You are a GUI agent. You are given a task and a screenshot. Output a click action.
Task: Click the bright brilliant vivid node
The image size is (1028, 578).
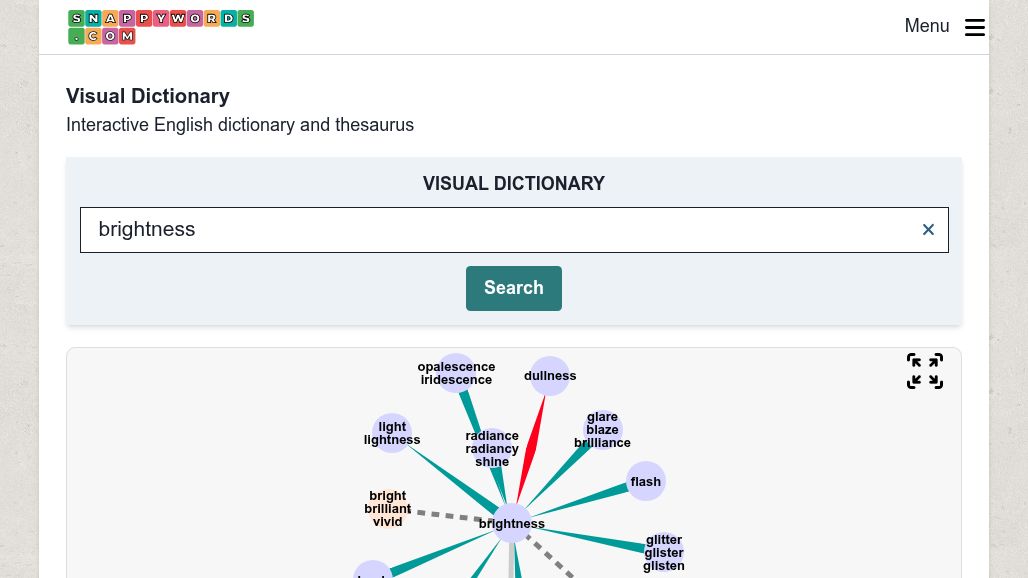(x=388, y=508)
